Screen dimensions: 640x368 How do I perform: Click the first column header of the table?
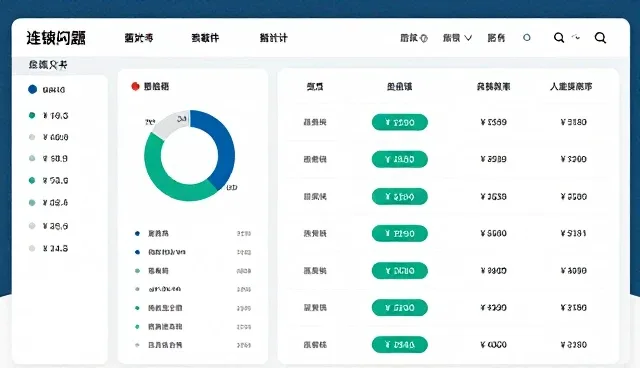click(315, 86)
